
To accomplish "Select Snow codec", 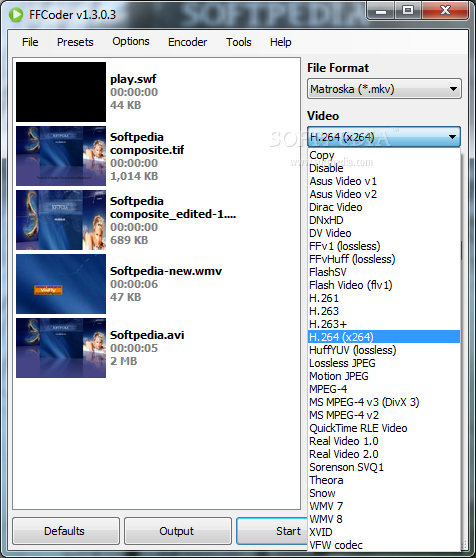I will coord(384,493).
